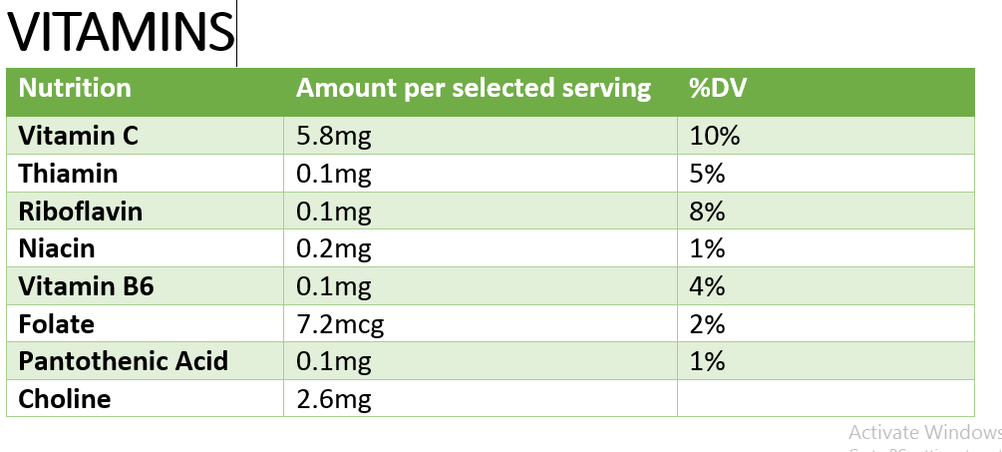Image resolution: width=1002 pixels, height=452 pixels.
Task: Select the Choline row label
Action: [x=65, y=399]
